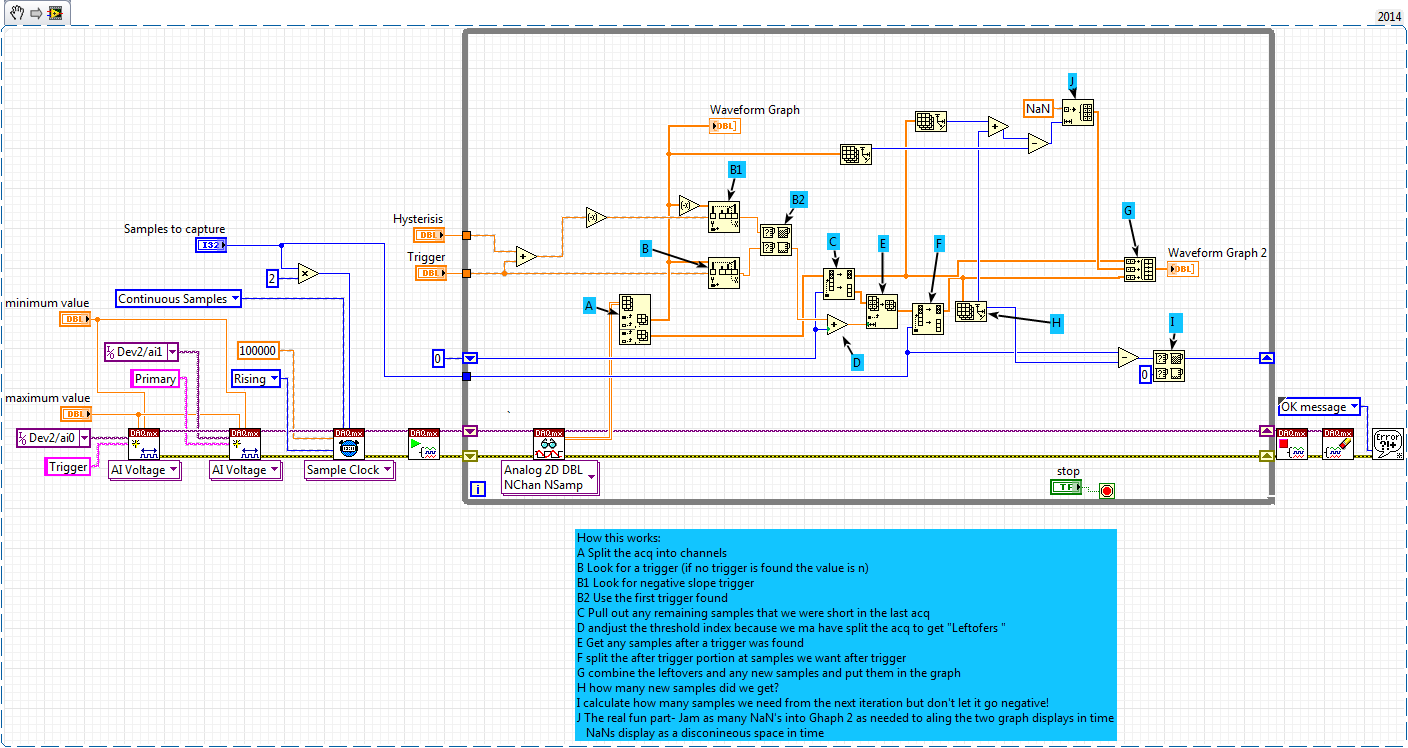Click the minimum value DBL terminal

76,319
